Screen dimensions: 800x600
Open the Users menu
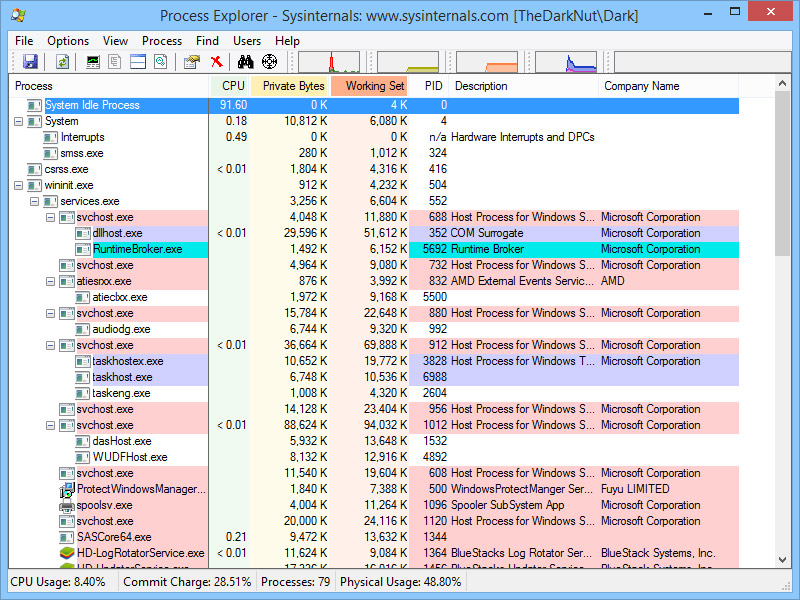click(x=247, y=41)
